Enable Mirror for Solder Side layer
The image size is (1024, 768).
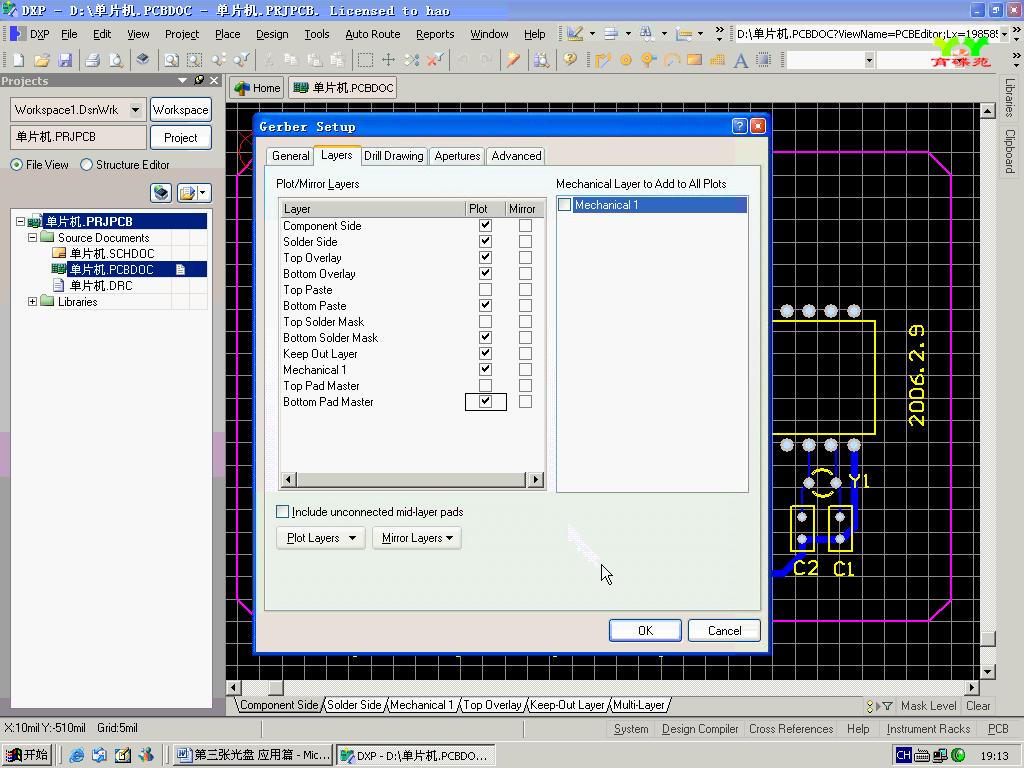pos(525,242)
